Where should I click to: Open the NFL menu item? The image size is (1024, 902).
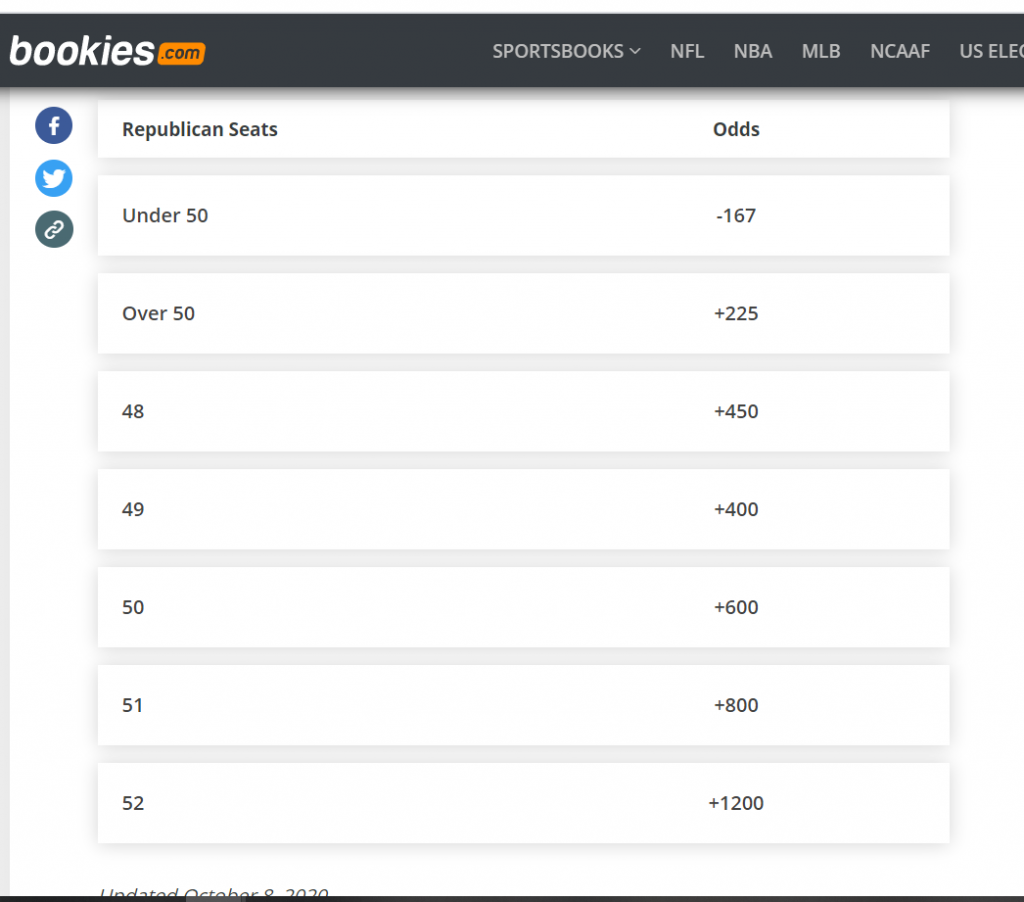tap(687, 51)
